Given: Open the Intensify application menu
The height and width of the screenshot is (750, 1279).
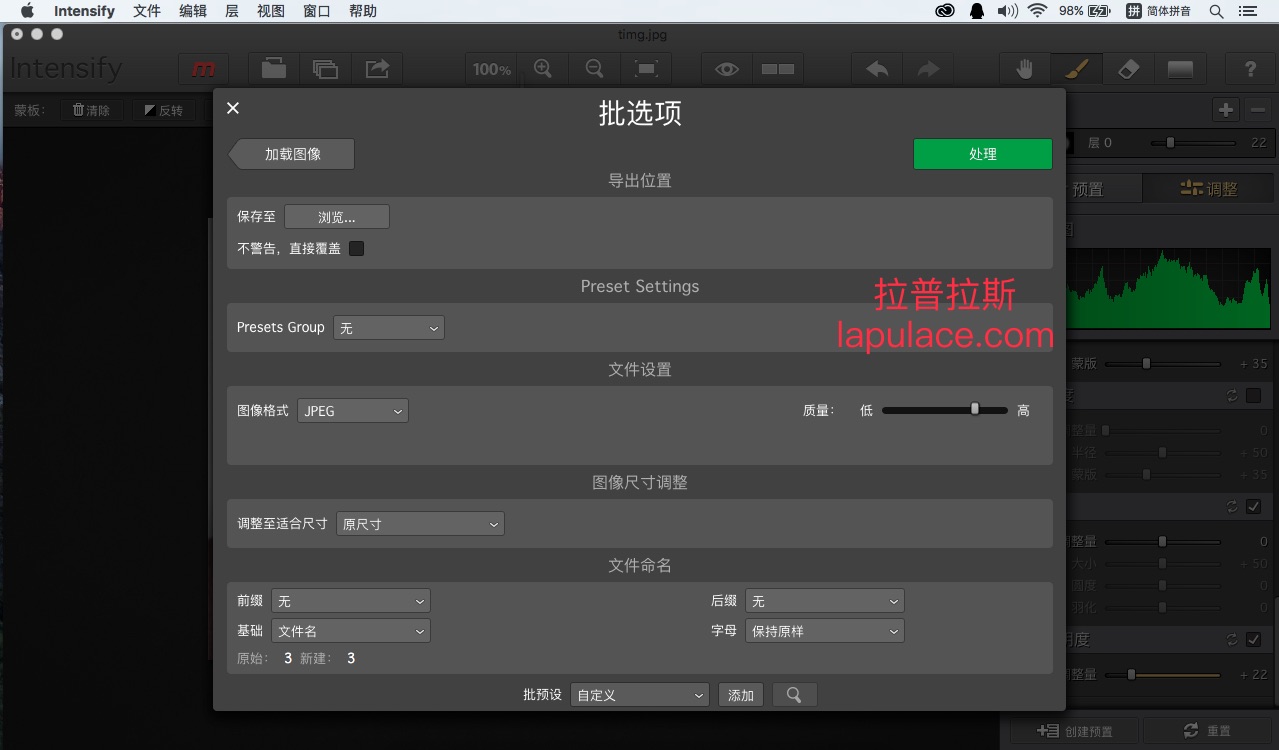Looking at the screenshot, I should click(x=84, y=11).
